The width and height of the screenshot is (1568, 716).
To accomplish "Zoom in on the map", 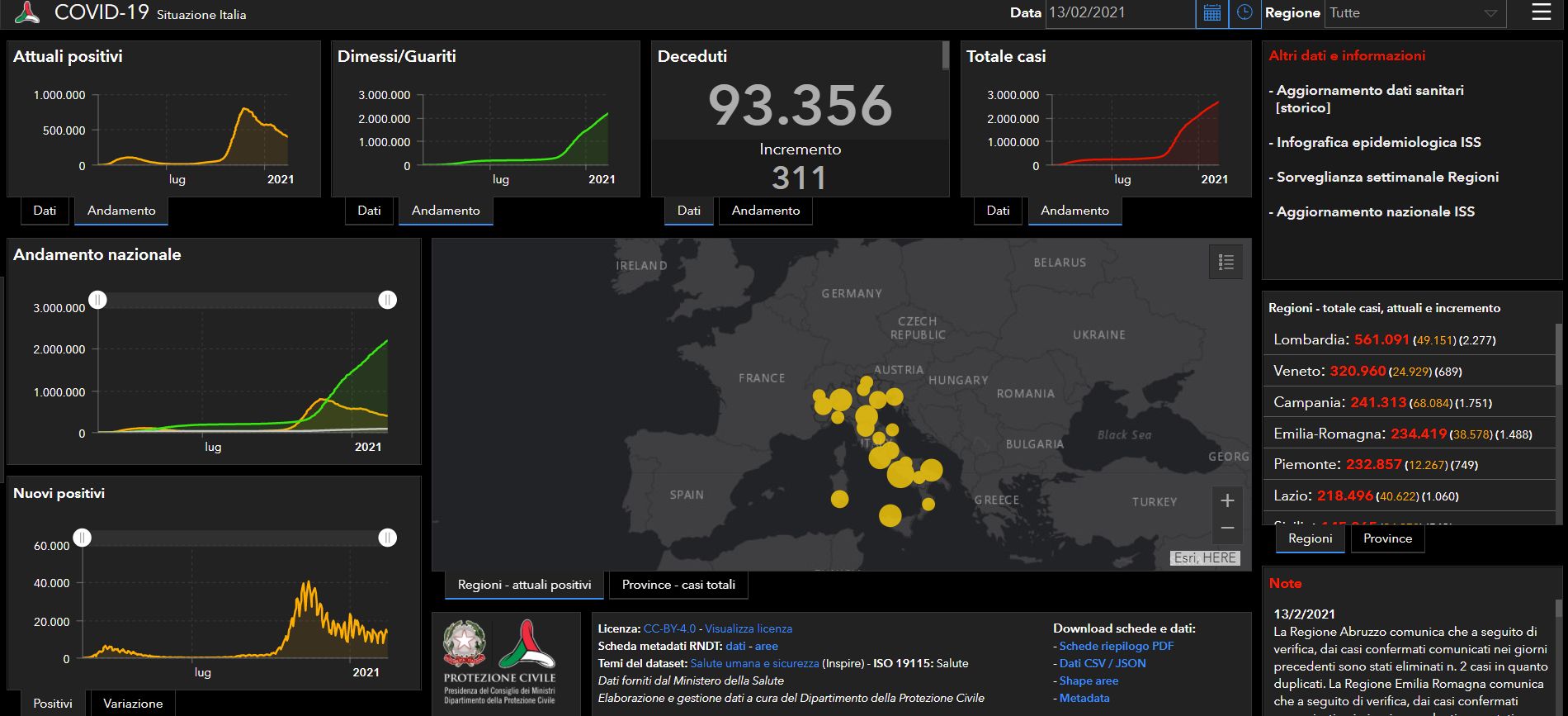I will [1227, 500].
